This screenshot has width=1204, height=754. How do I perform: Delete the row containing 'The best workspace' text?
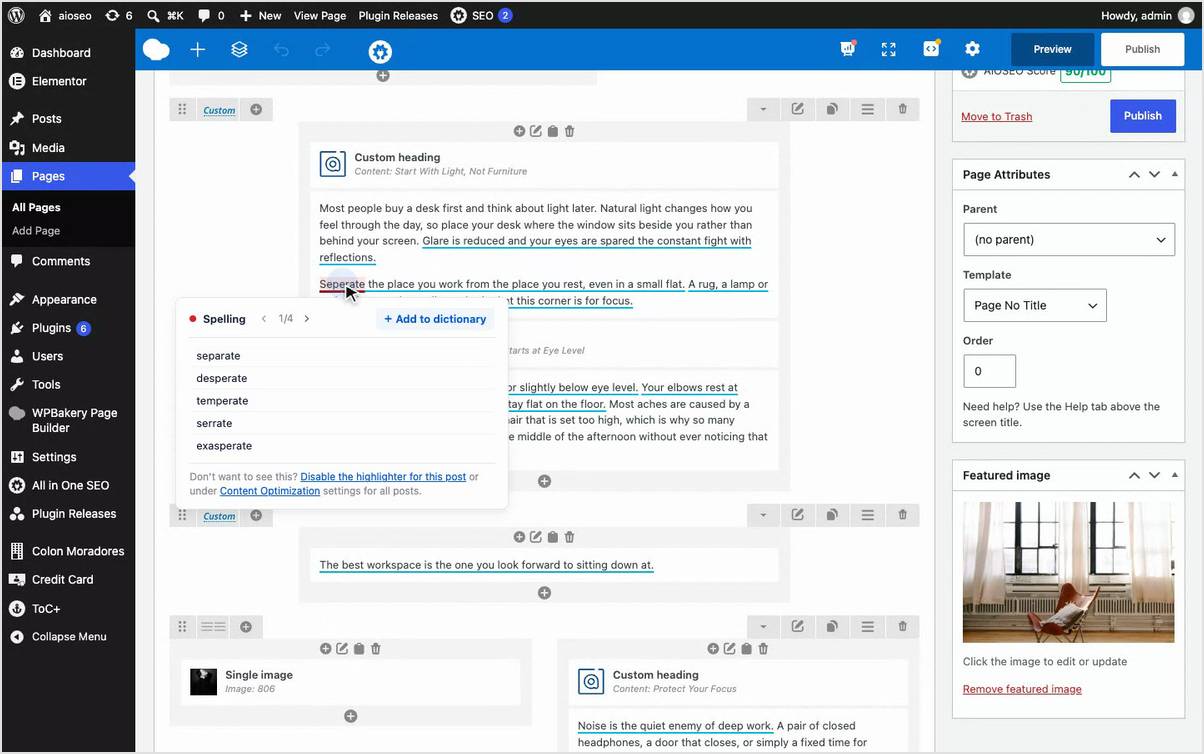(902, 515)
